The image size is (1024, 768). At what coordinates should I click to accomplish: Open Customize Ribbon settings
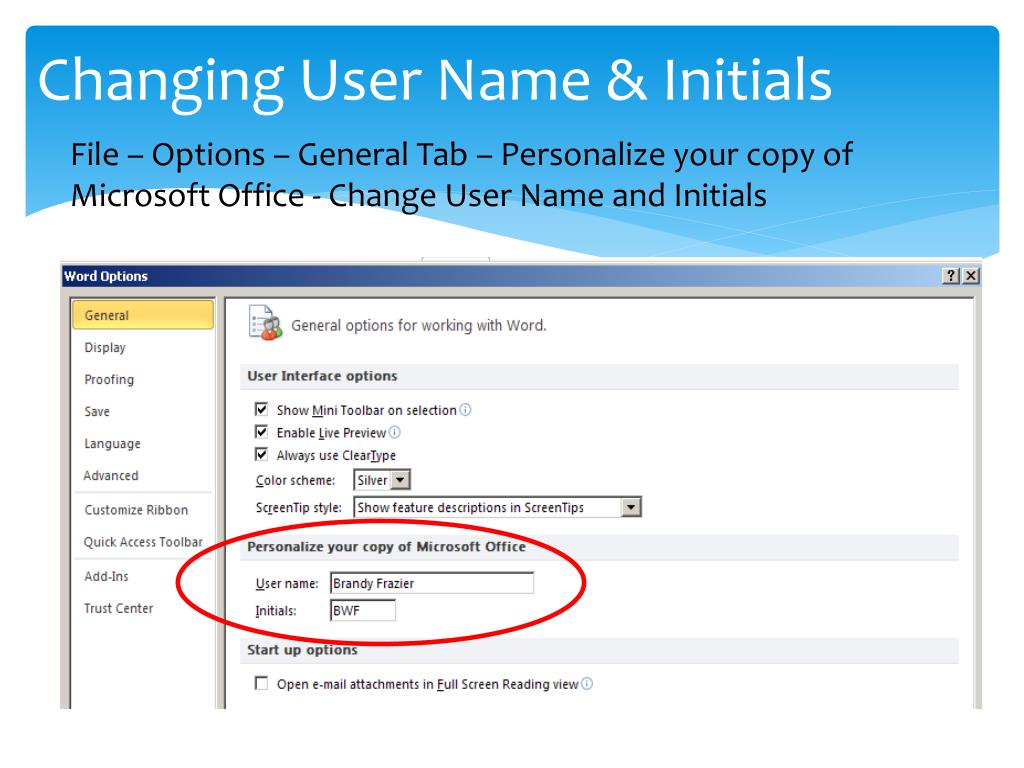click(136, 510)
